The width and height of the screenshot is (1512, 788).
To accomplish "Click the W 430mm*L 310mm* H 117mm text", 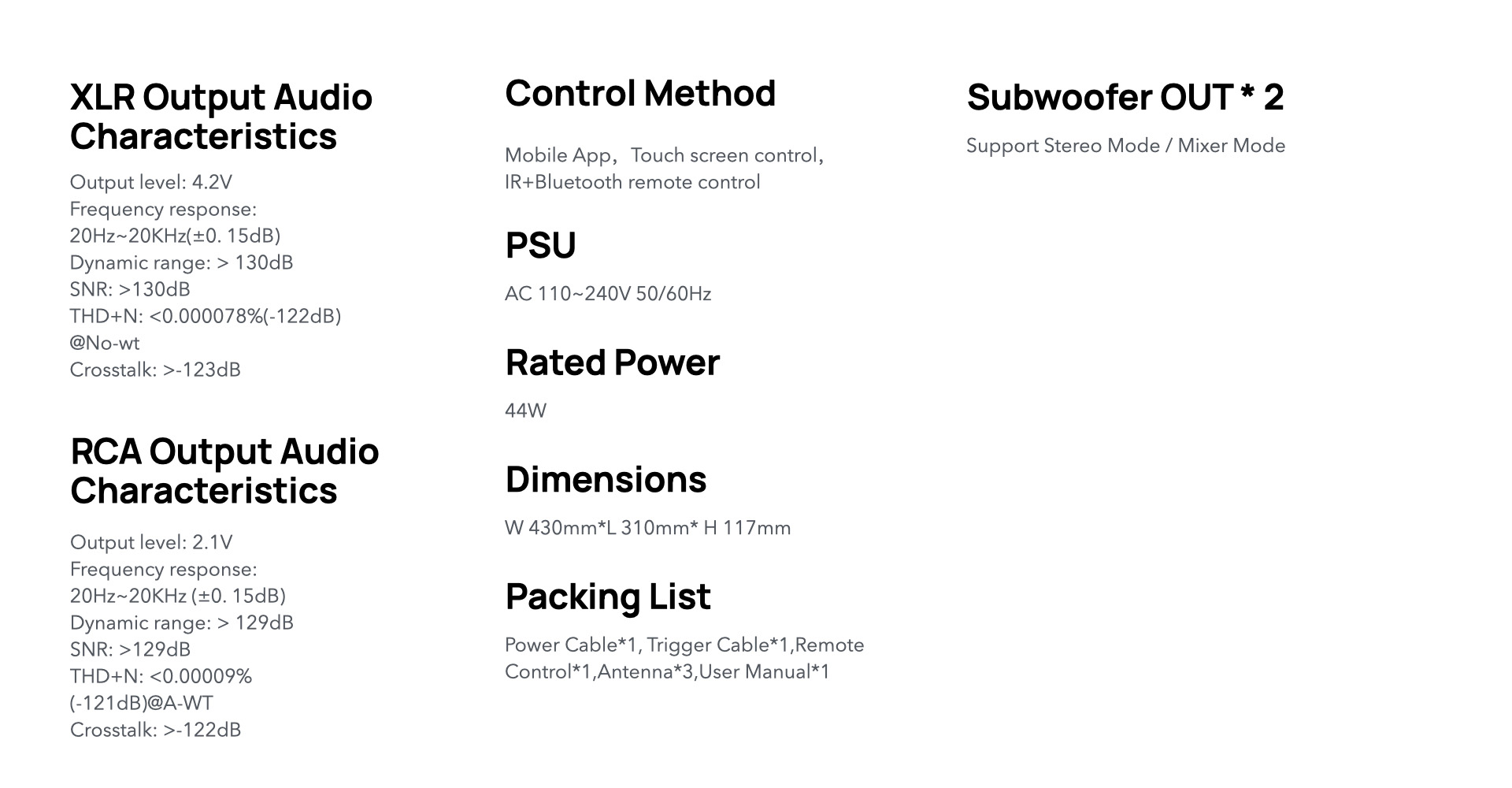I will tap(647, 528).
